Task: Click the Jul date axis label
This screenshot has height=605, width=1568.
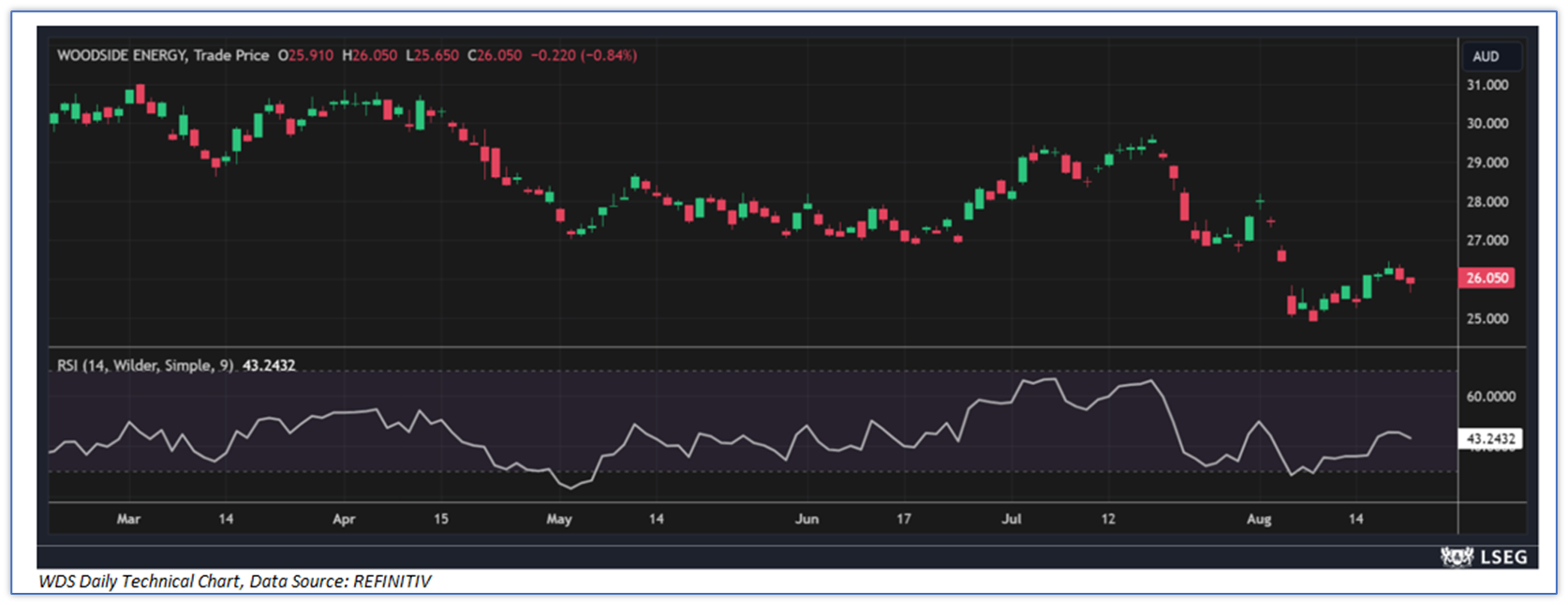Action: point(1012,519)
